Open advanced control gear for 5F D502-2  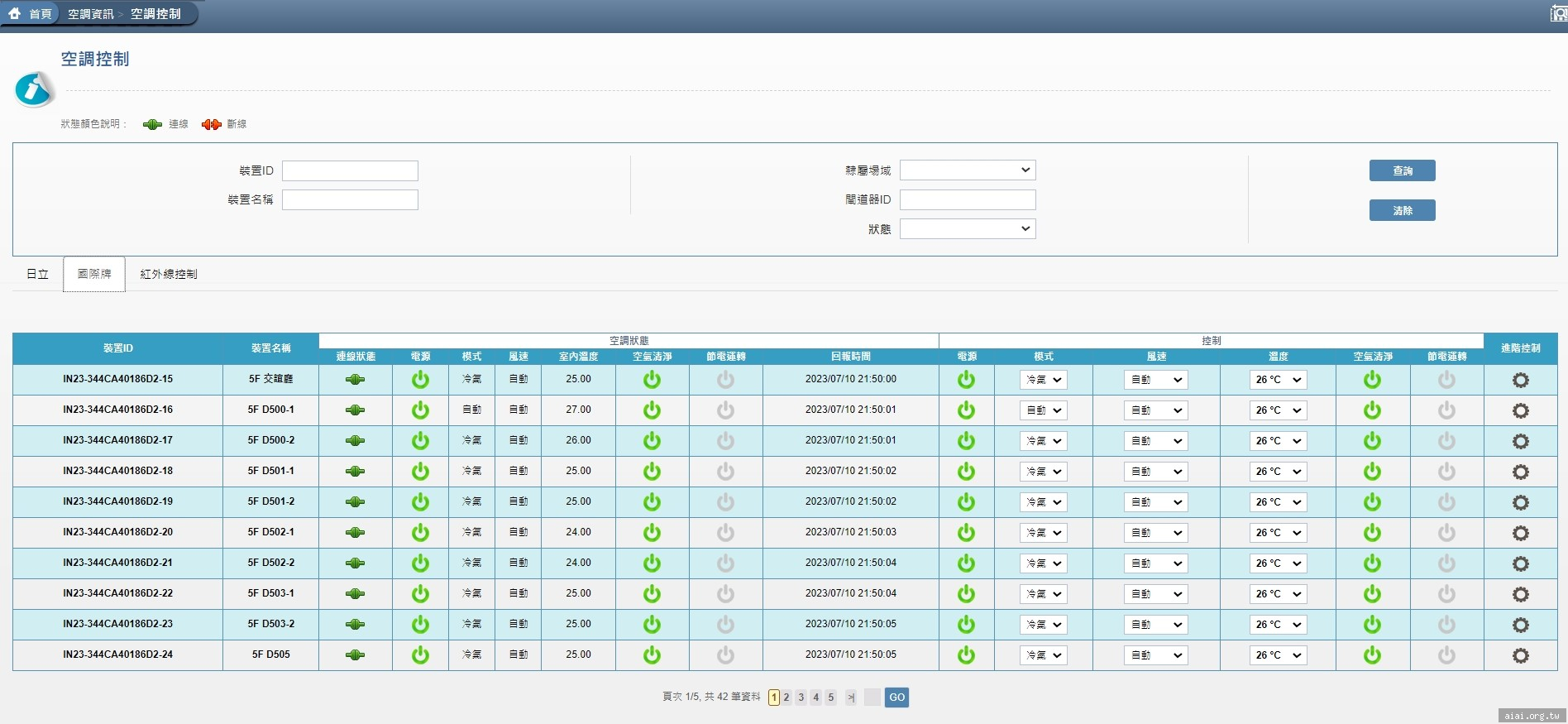[x=1520, y=563]
